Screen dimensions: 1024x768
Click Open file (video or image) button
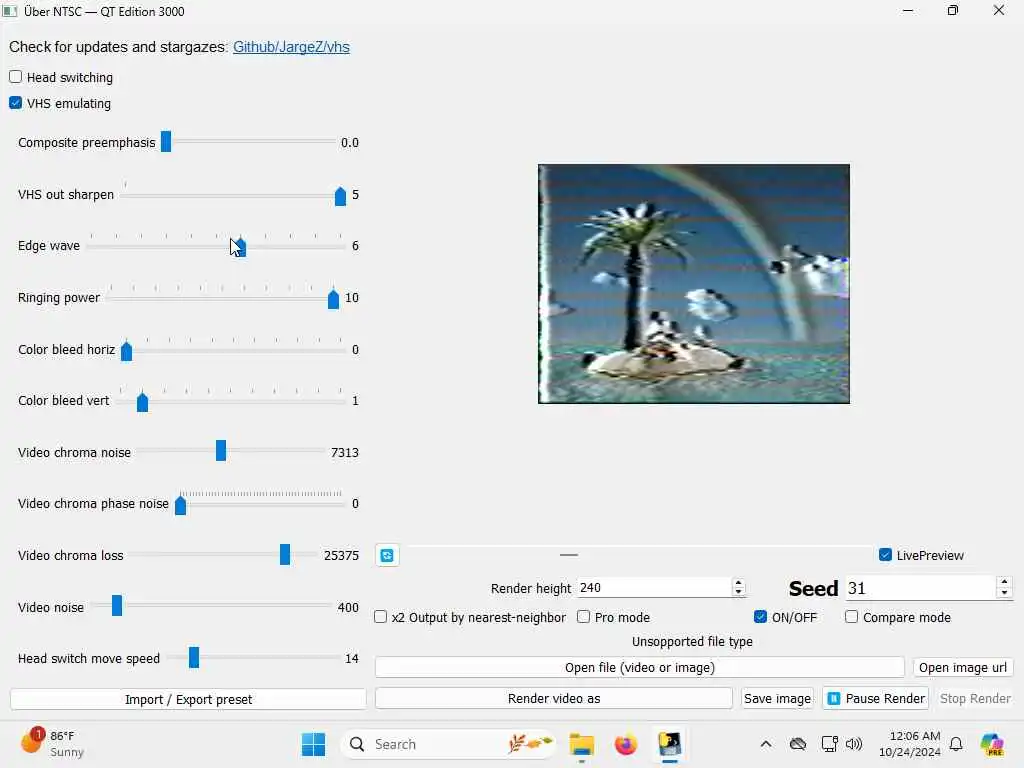coord(640,667)
